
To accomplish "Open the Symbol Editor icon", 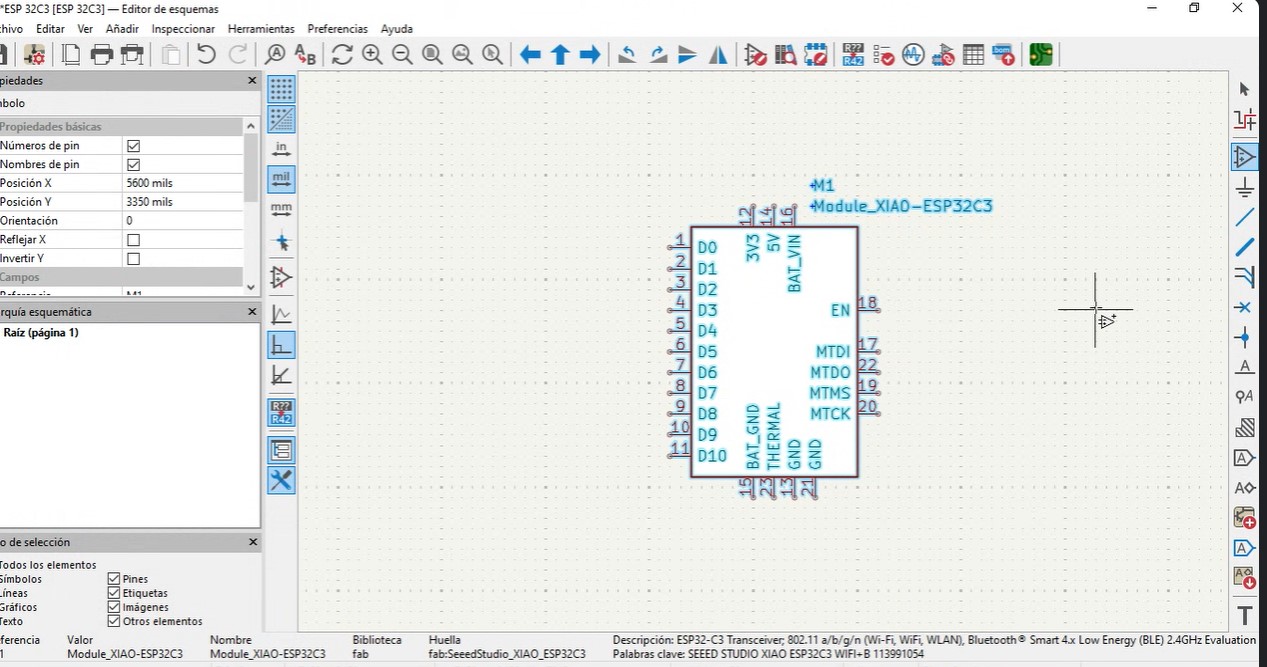I will [x=755, y=55].
